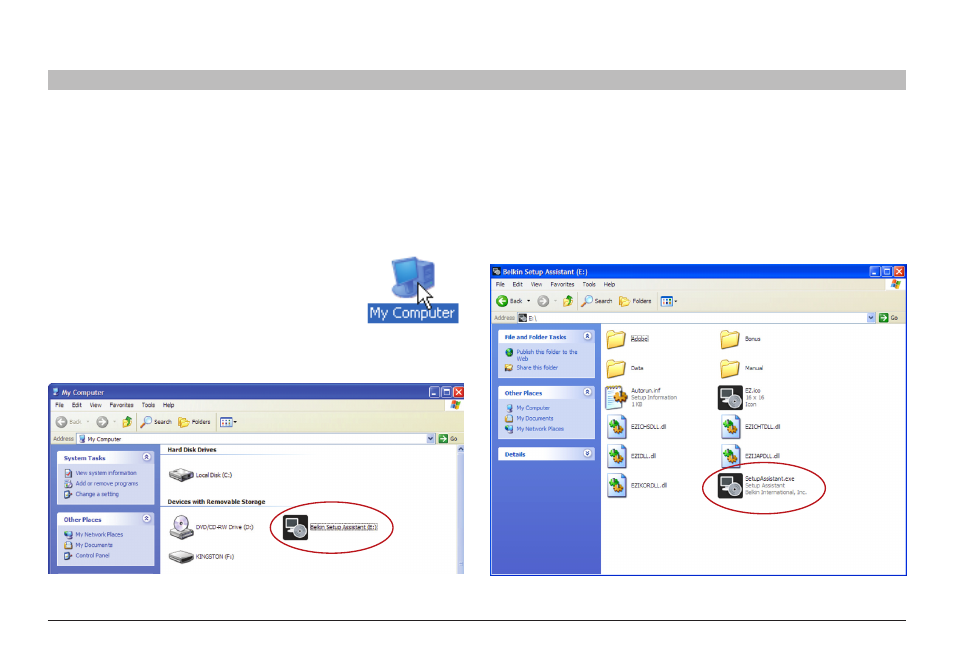The width and height of the screenshot is (954, 668).
Task: Open Favorites menu in My Computer window
Action: pos(122,405)
